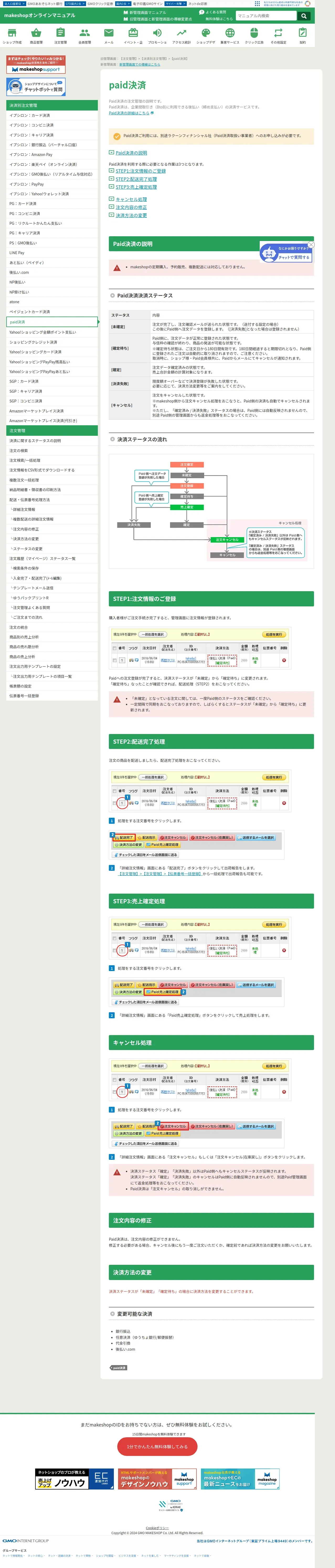Click the makeshopオンラインマニュアル logo
The width and height of the screenshot is (335, 1568).
(40, 15)
